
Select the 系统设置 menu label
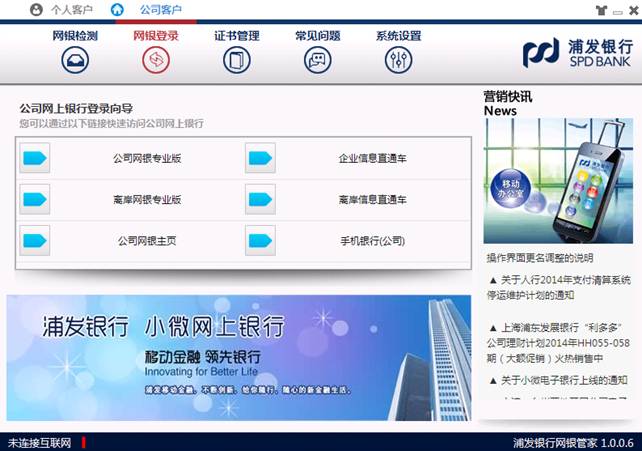pos(398,36)
